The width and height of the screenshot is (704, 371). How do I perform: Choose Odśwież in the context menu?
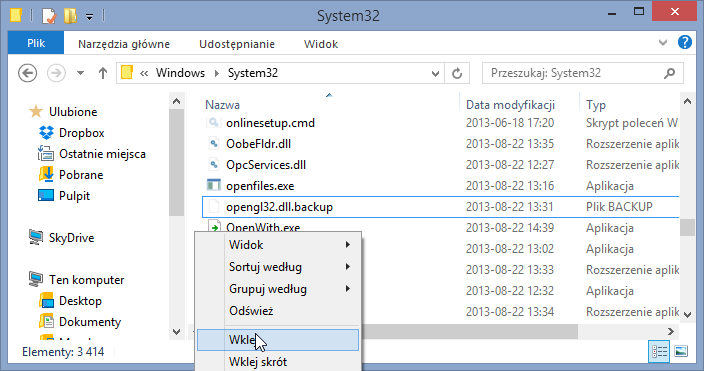278,311
